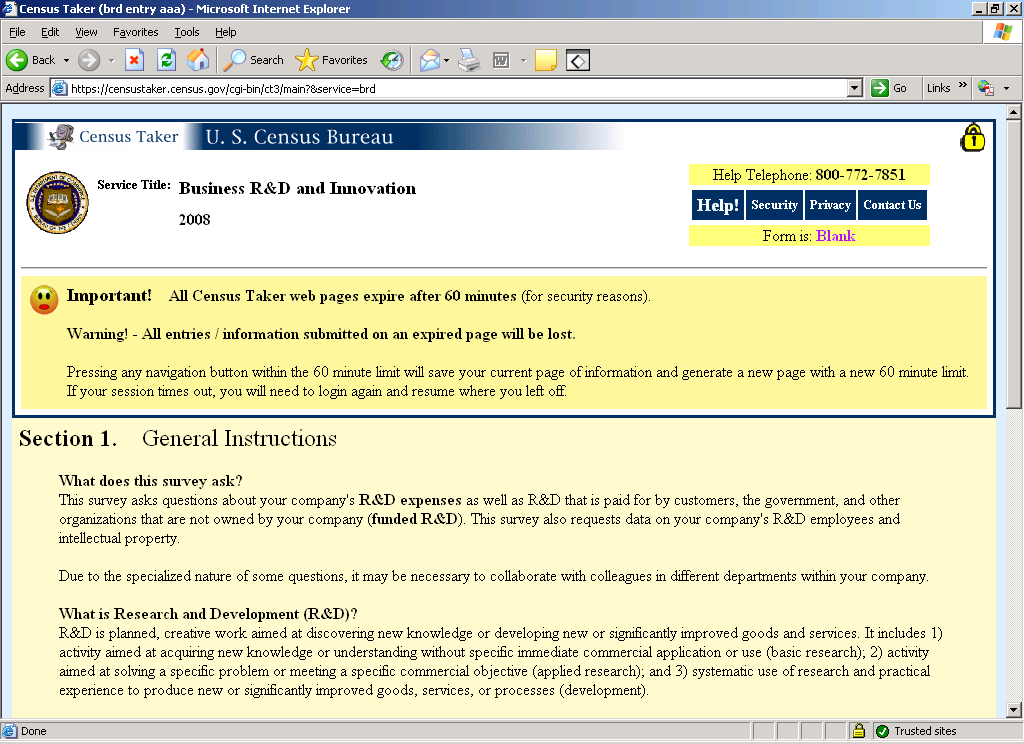Click the Contact Us button
Viewport: 1024px width, 744px height.
pos(892,205)
